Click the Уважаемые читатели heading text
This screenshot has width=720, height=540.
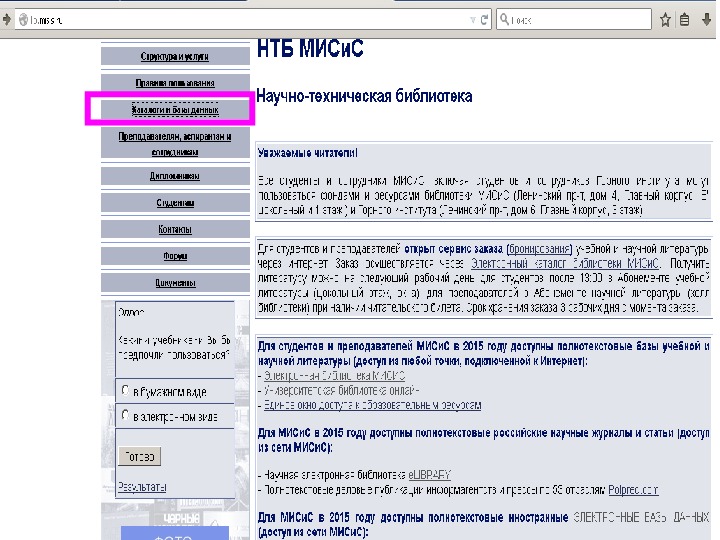click(307, 153)
